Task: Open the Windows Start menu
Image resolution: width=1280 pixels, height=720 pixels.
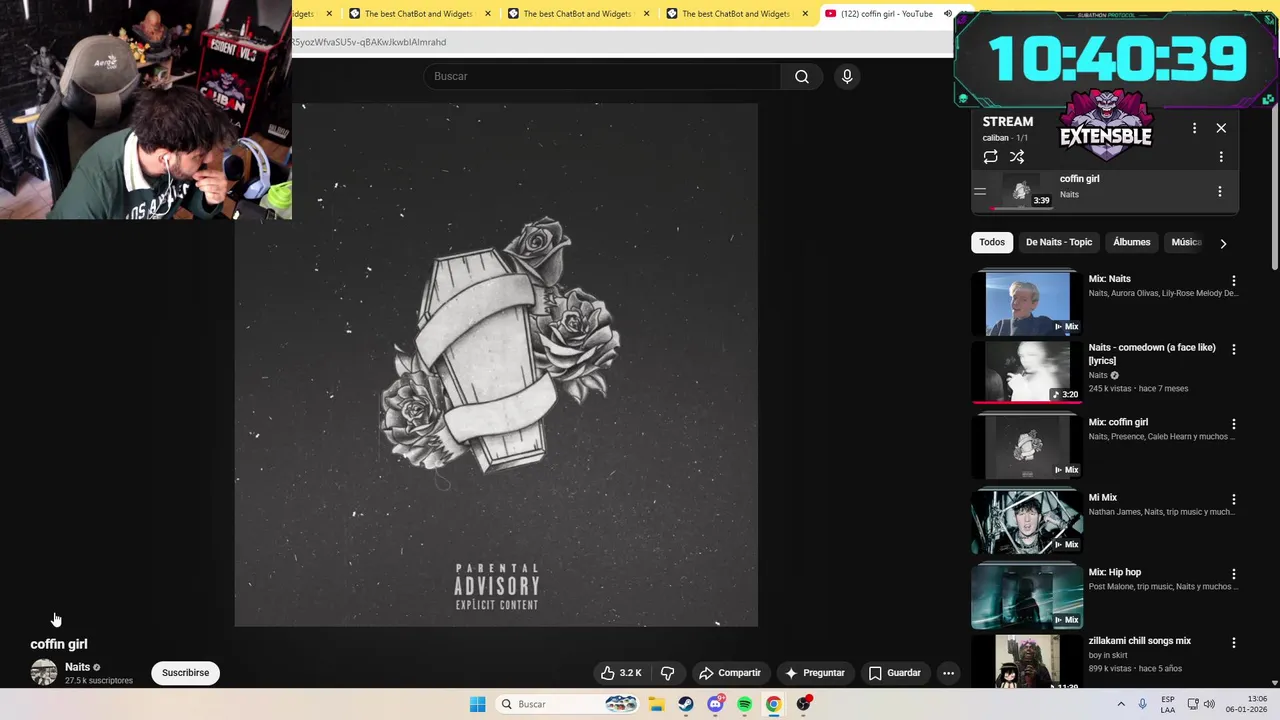Action: [478, 704]
